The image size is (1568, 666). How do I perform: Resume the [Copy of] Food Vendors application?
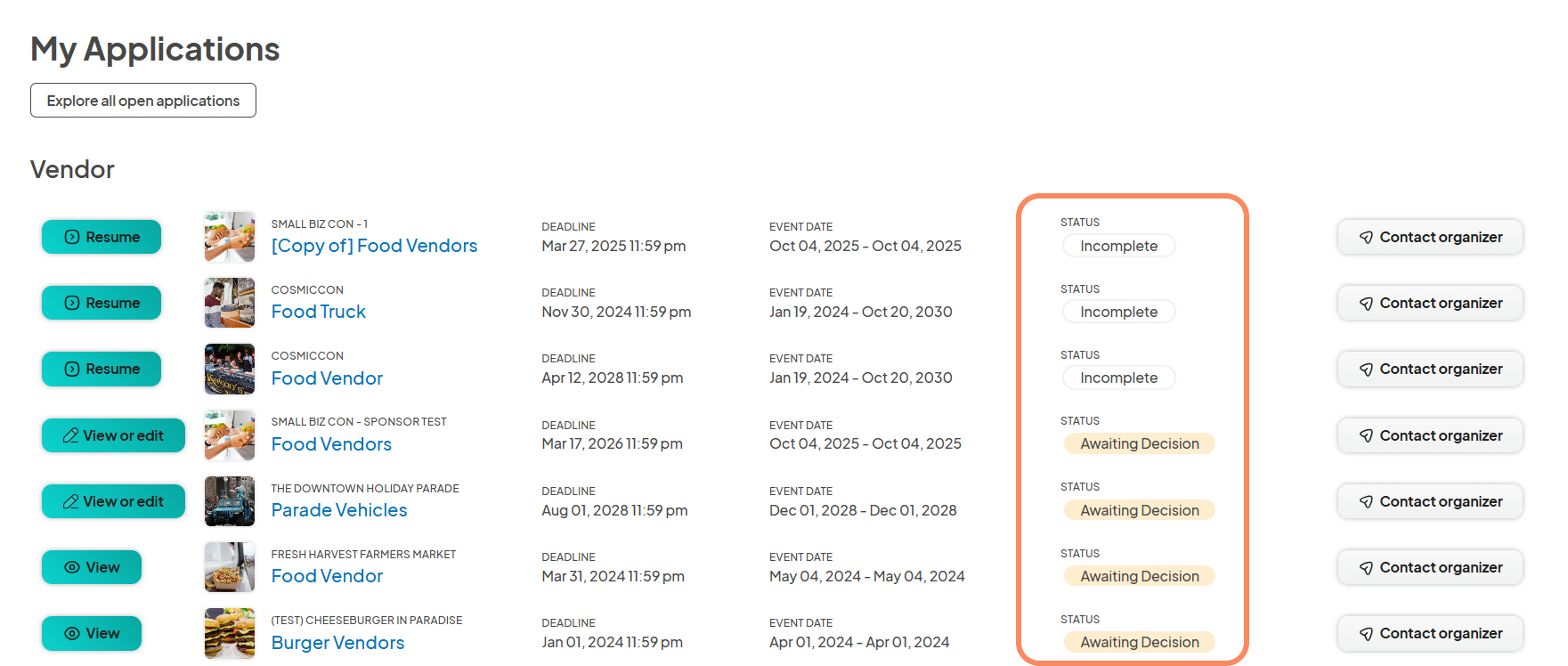click(x=102, y=237)
